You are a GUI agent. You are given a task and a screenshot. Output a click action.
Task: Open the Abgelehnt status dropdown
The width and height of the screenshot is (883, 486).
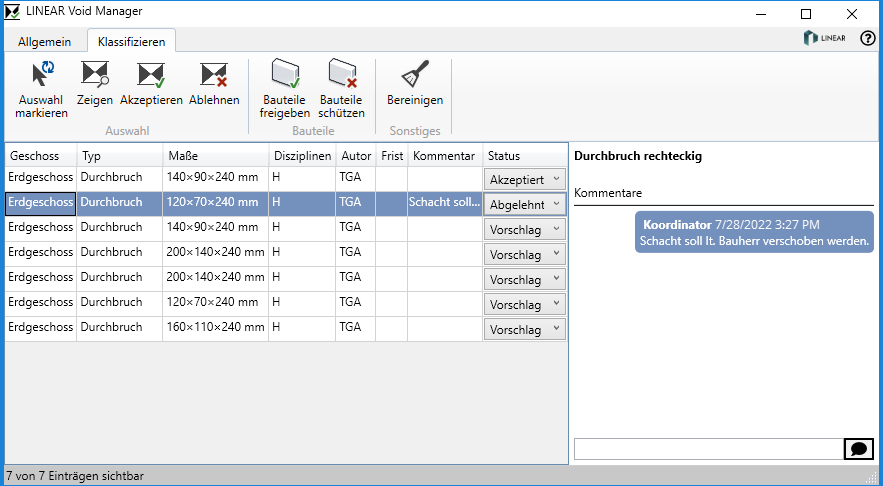pyautogui.click(x=525, y=204)
